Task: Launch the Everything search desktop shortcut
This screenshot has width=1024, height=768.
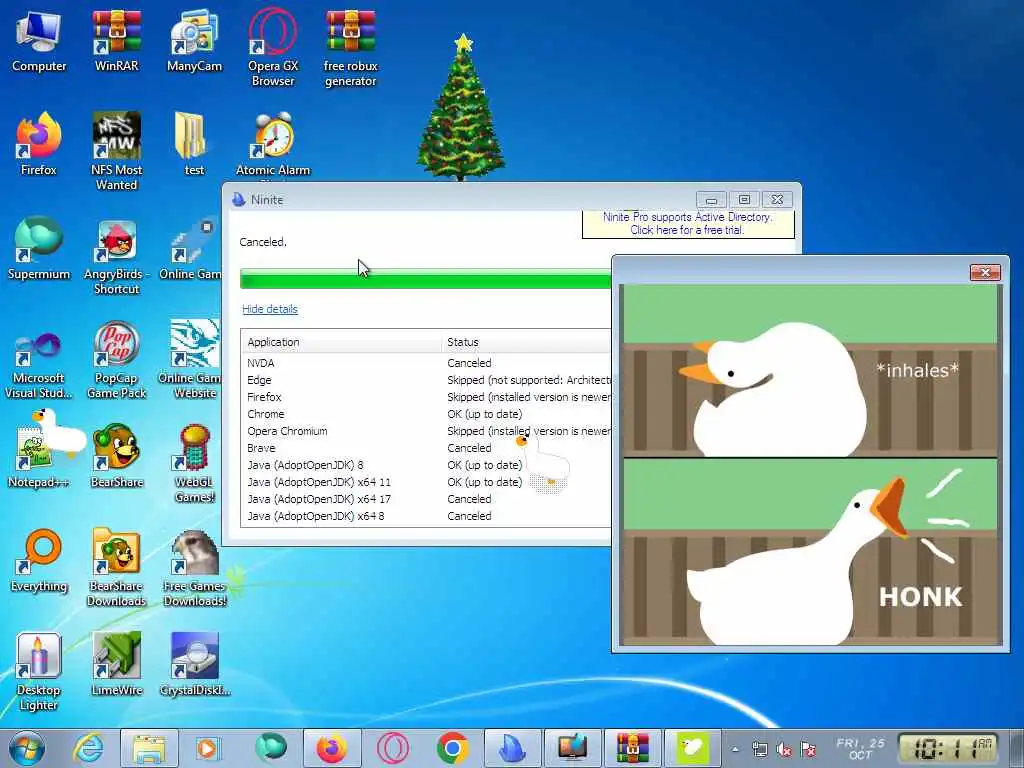Action: point(39,560)
